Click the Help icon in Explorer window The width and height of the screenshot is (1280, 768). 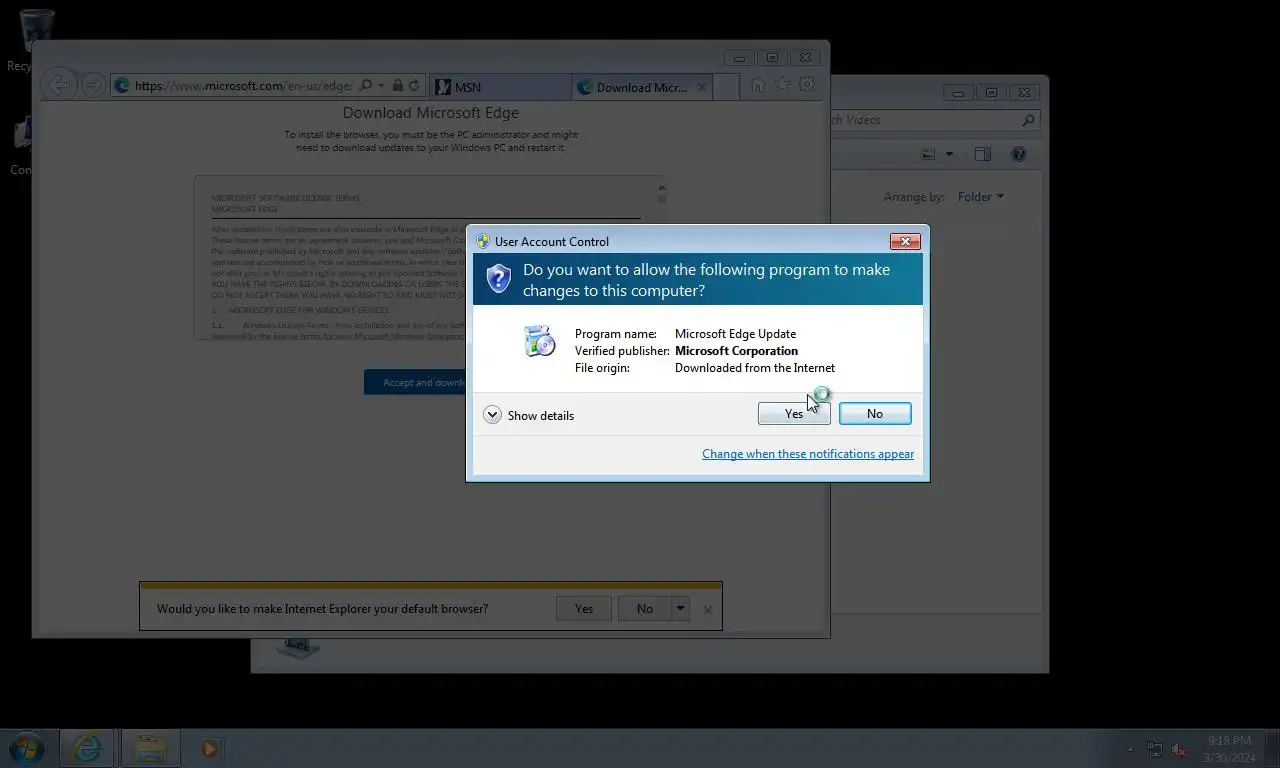[x=1018, y=154]
